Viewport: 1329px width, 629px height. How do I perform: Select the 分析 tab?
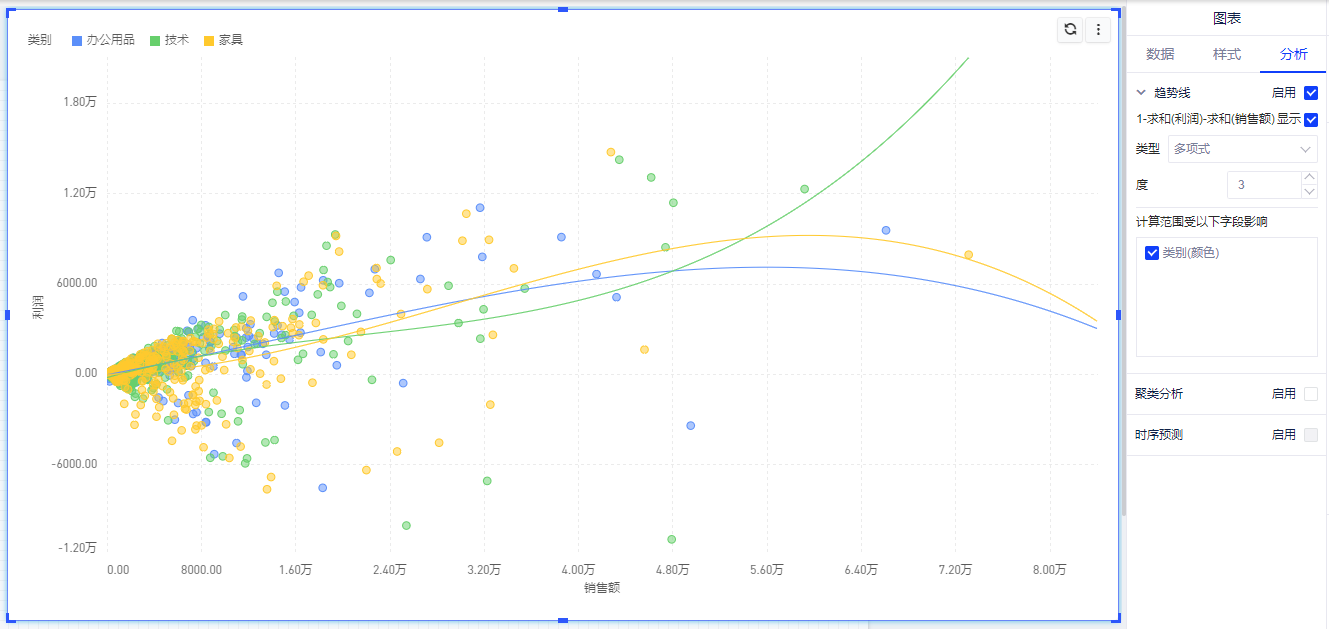pyautogui.click(x=1294, y=54)
